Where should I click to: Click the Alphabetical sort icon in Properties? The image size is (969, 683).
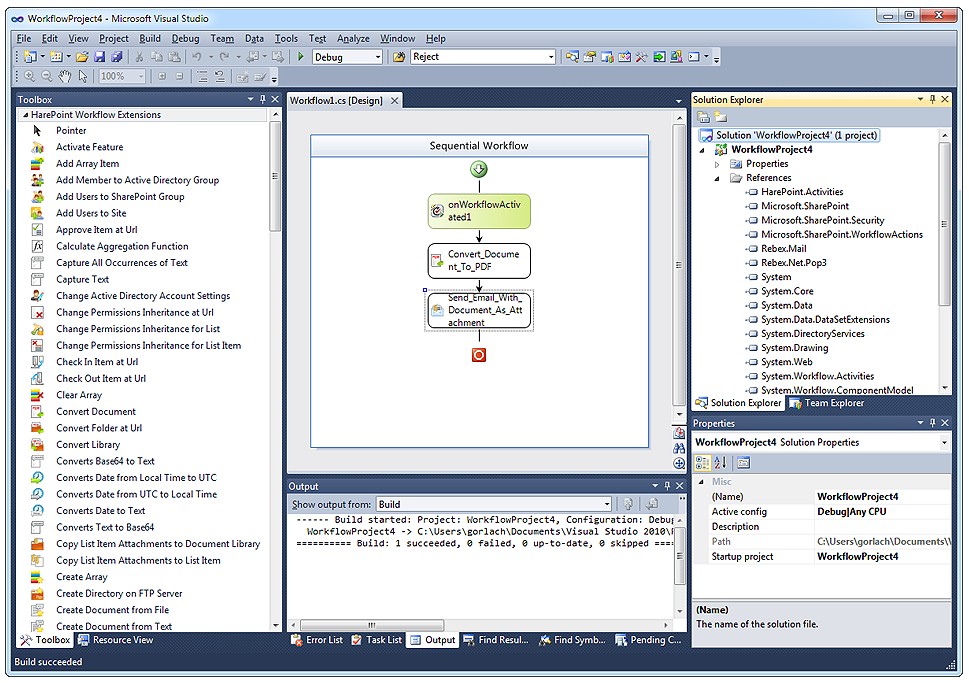coord(720,462)
